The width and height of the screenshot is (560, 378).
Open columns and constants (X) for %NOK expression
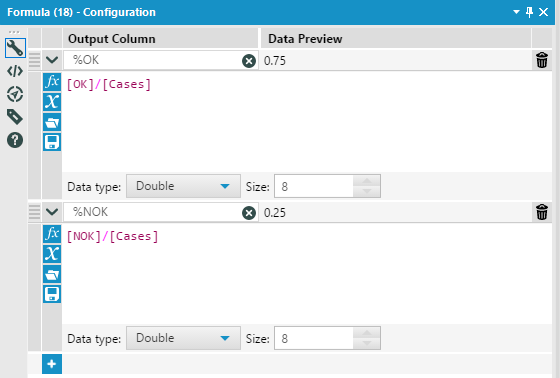52,254
